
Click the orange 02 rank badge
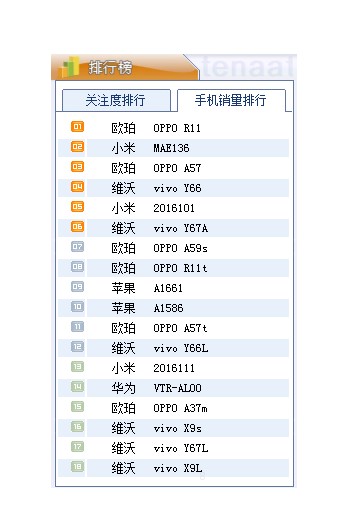[77, 147]
